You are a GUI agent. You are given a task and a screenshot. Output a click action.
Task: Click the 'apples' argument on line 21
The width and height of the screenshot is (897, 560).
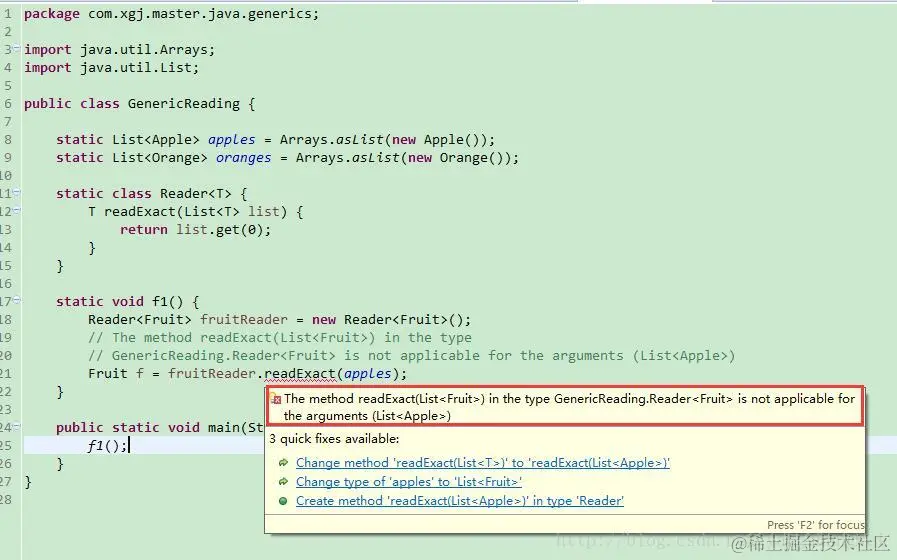tap(367, 374)
